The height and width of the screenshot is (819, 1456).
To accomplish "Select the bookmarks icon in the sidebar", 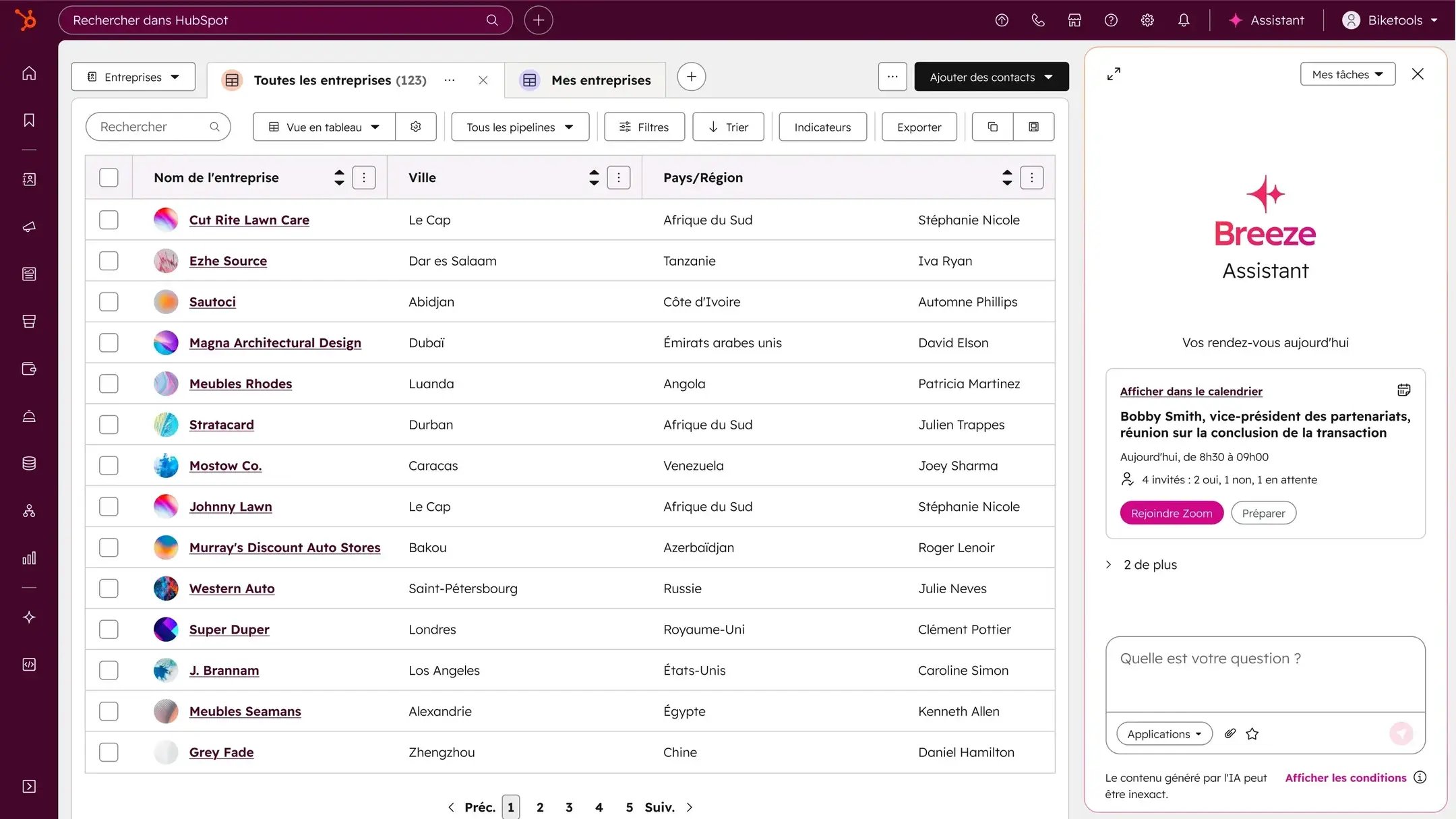I will click(29, 119).
